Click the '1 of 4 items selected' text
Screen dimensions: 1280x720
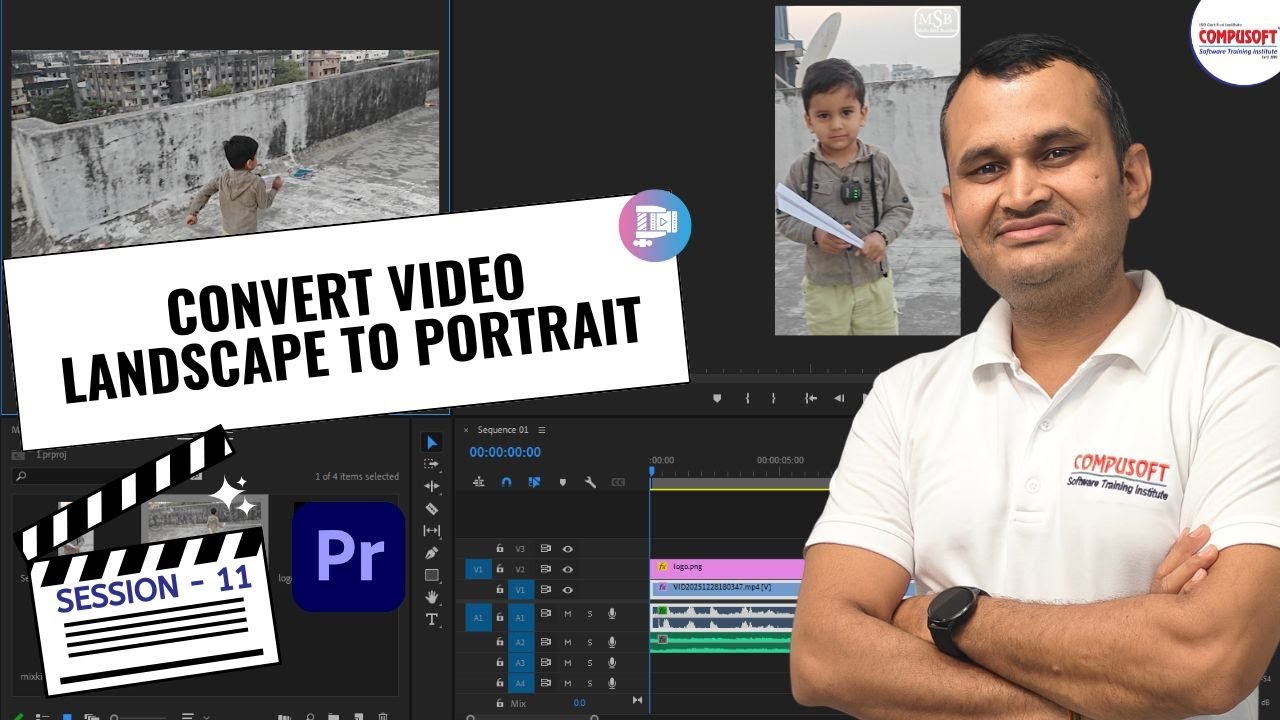pos(357,477)
